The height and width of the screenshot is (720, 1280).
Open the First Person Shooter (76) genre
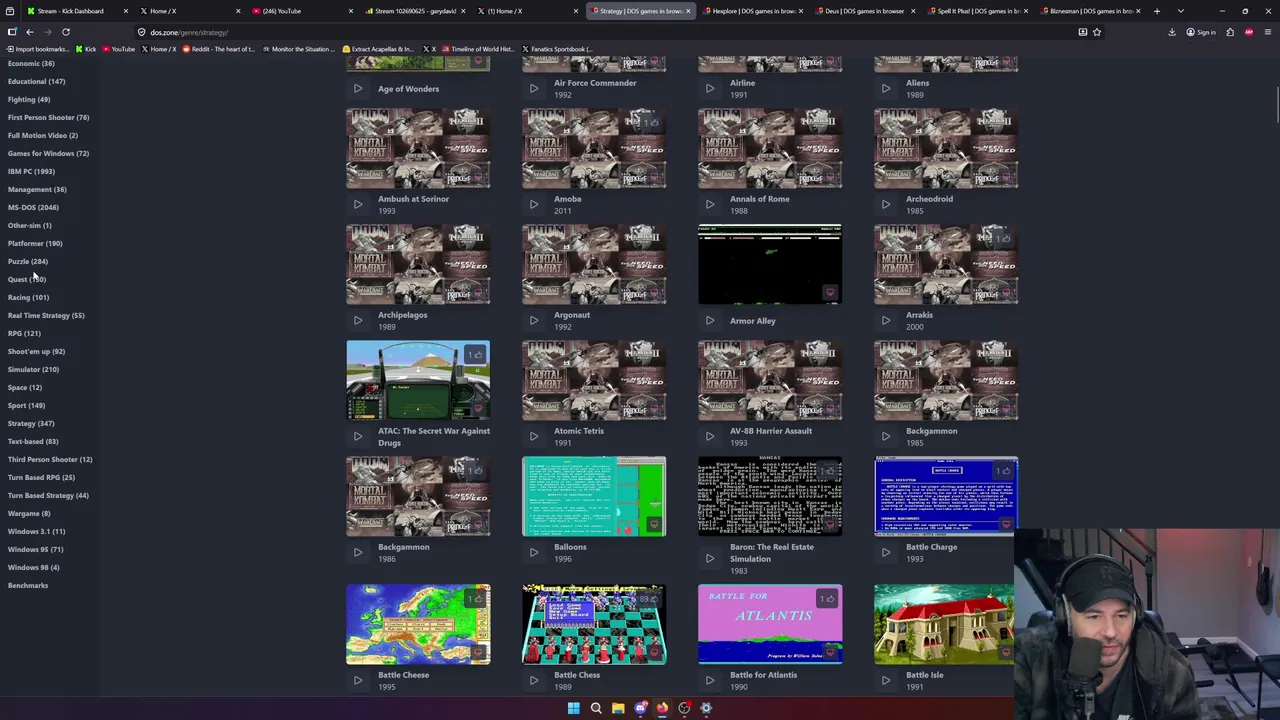48,117
